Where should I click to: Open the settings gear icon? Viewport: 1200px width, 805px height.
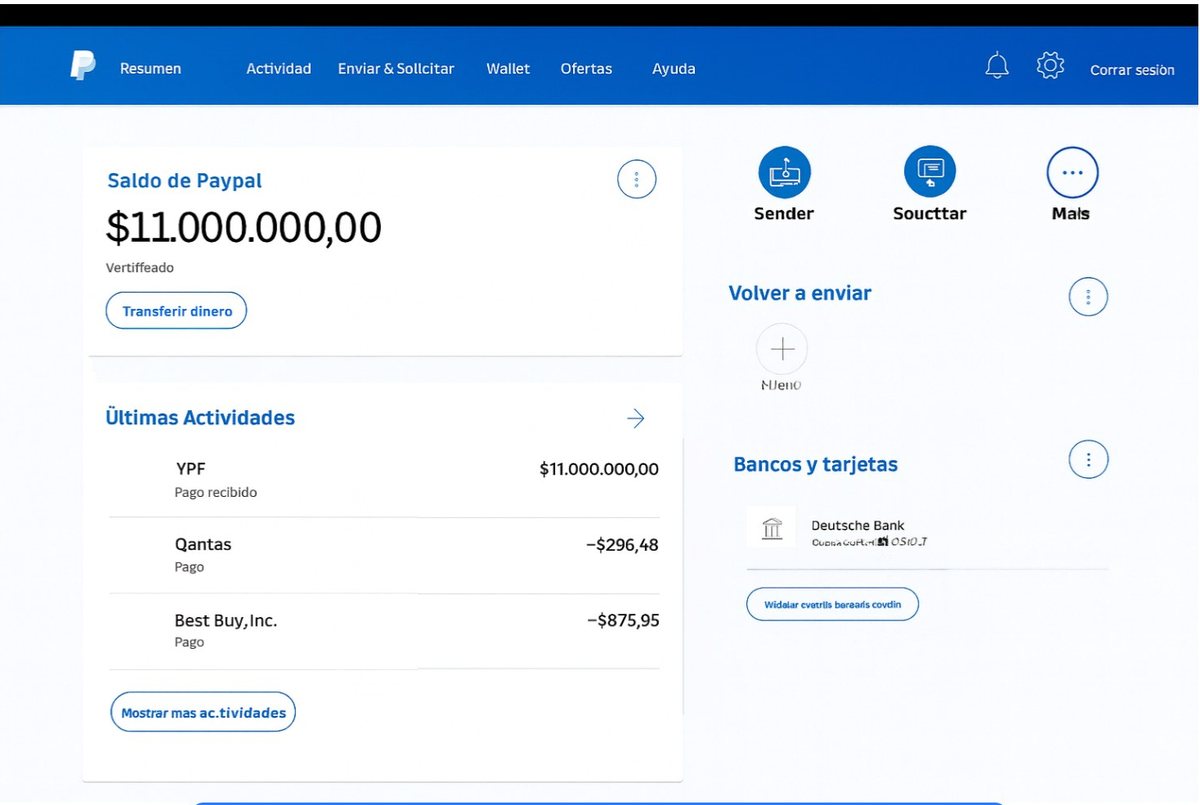click(1050, 66)
